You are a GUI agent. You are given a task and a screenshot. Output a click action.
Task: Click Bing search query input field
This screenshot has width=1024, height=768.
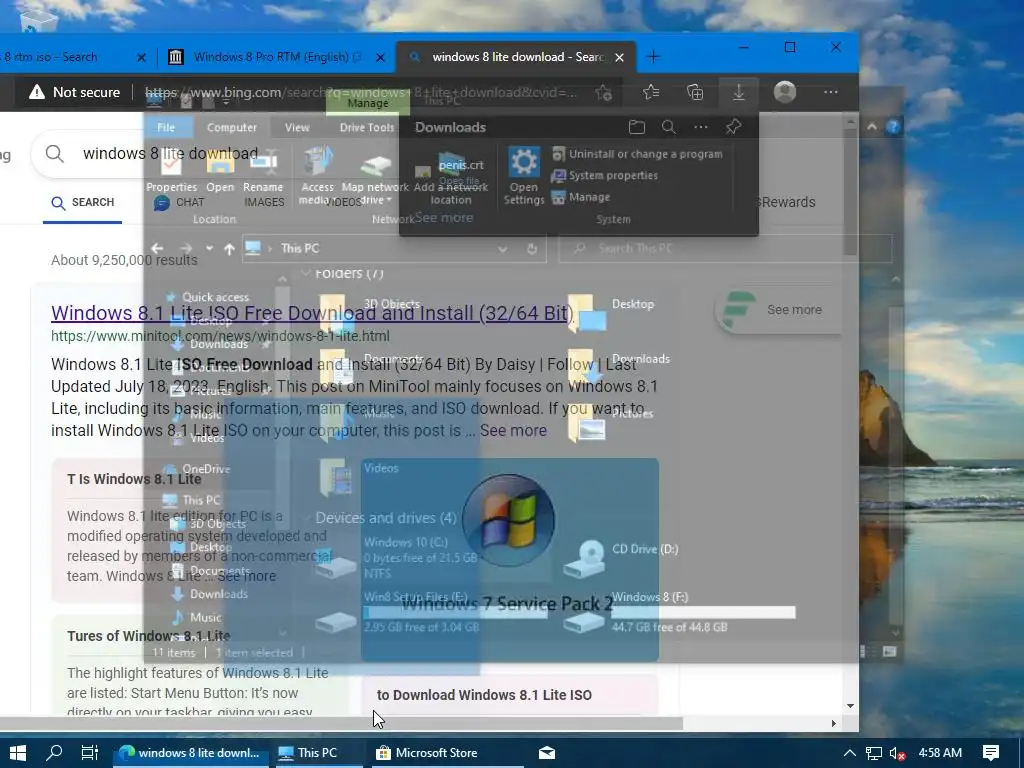point(170,153)
